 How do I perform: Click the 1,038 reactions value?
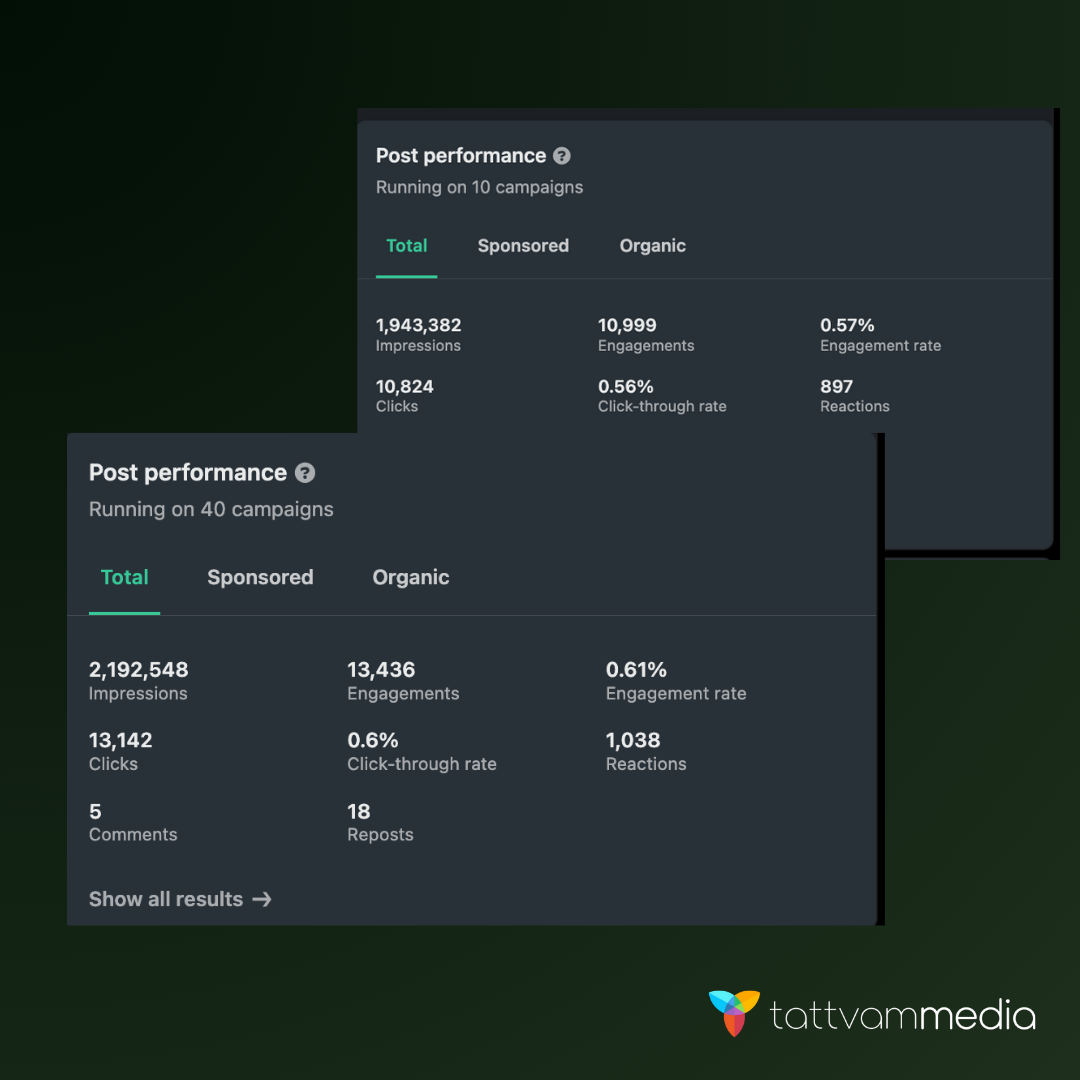(633, 740)
